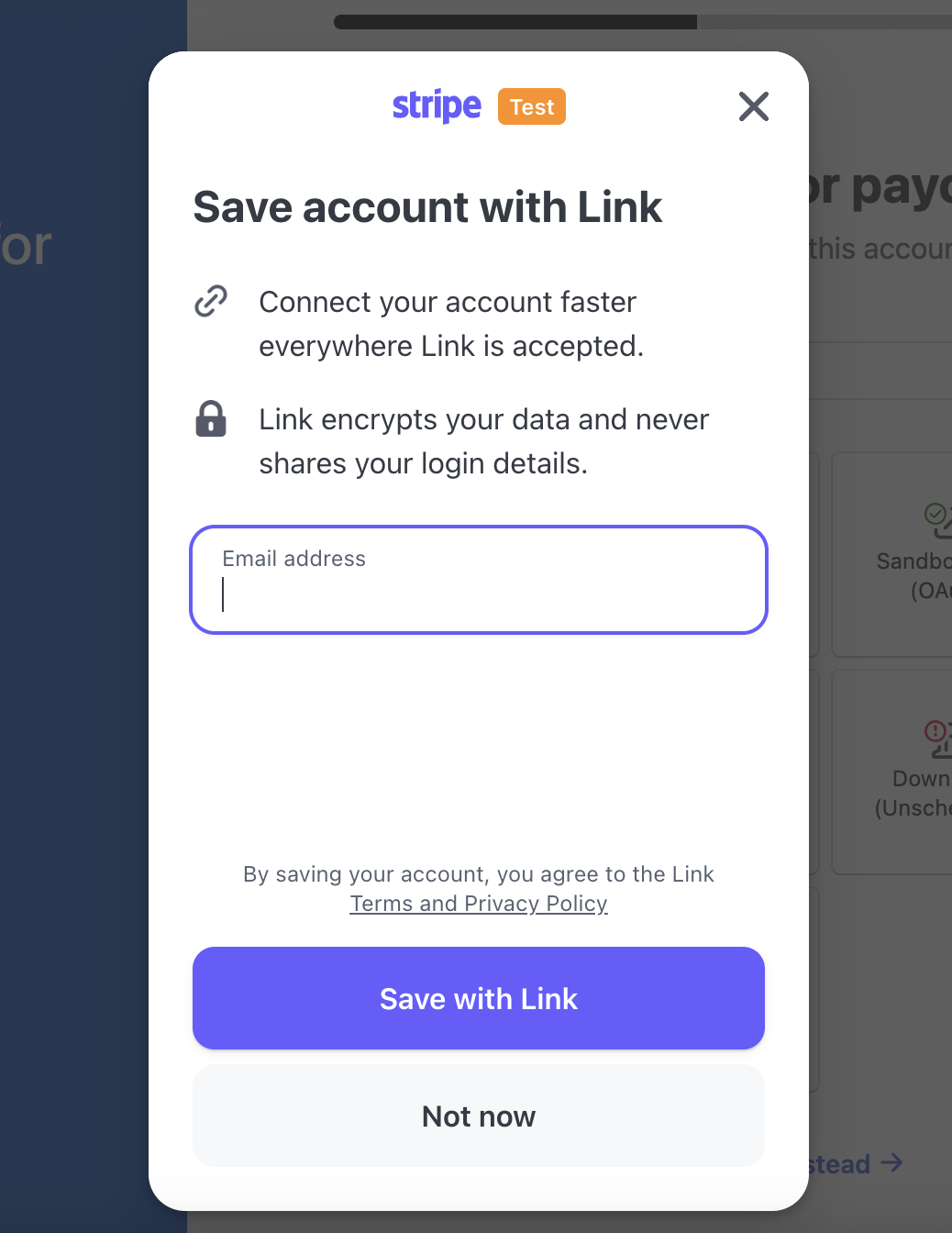This screenshot has height=1233, width=952.
Task: Click the padlock icon
Action: click(211, 418)
